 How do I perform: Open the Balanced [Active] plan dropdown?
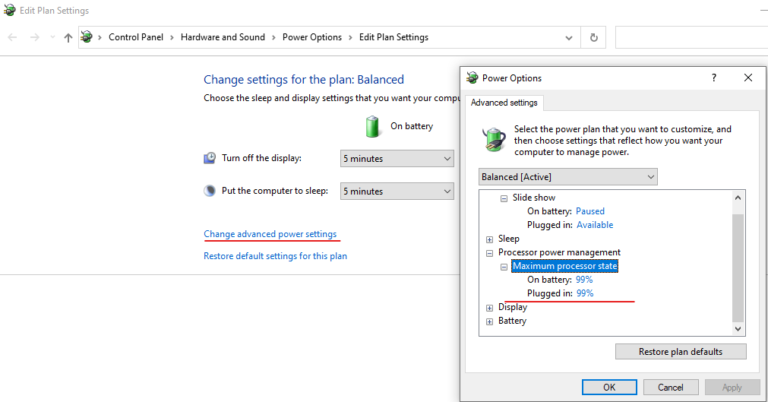(x=567, y=177)
